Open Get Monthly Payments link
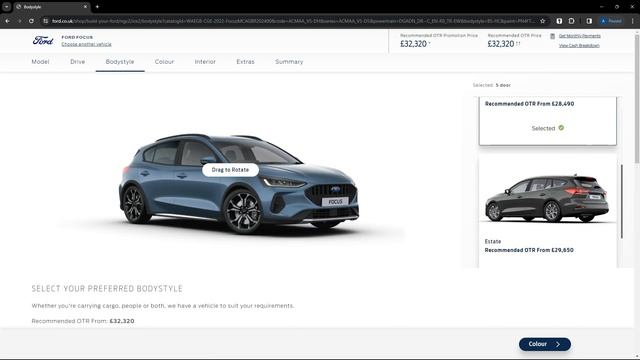 point(579,36)
